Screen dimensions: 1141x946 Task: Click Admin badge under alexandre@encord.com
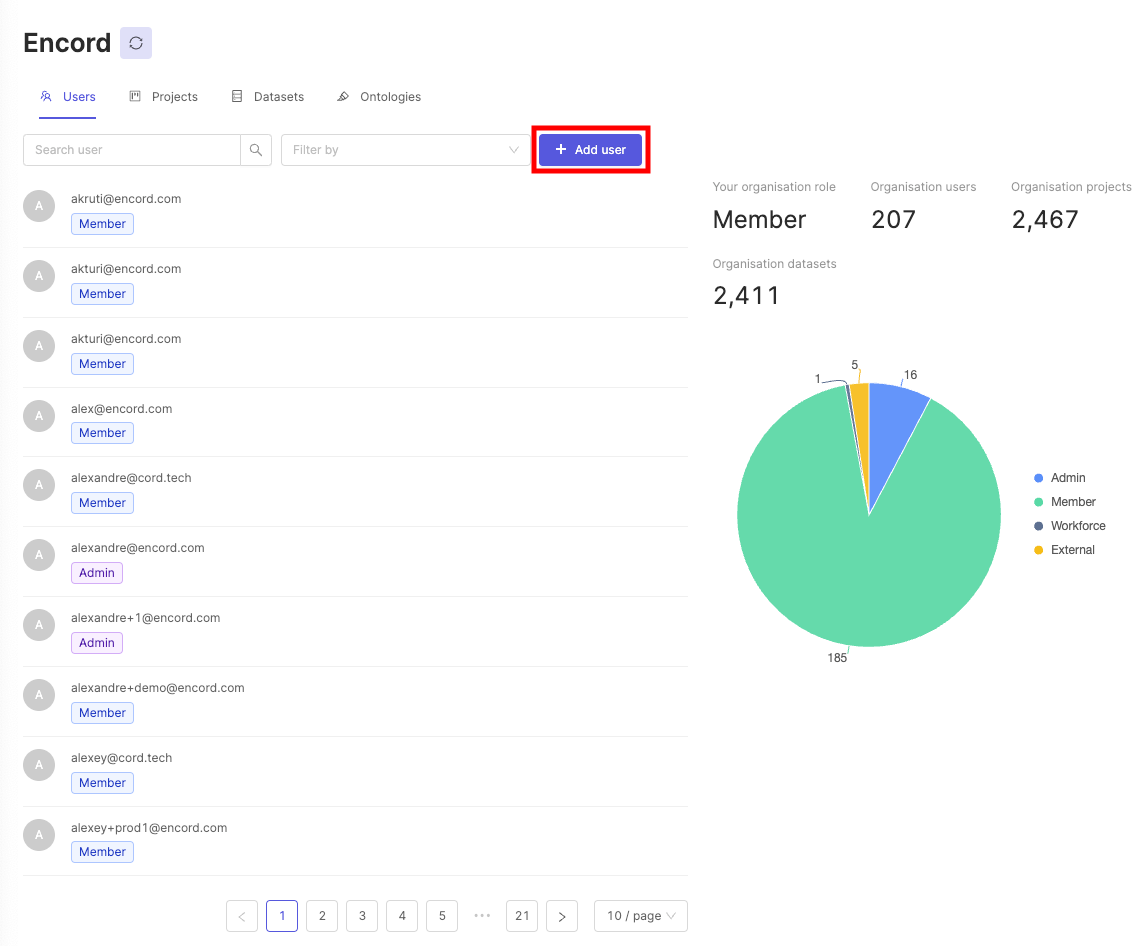click(x=97, y=573)
